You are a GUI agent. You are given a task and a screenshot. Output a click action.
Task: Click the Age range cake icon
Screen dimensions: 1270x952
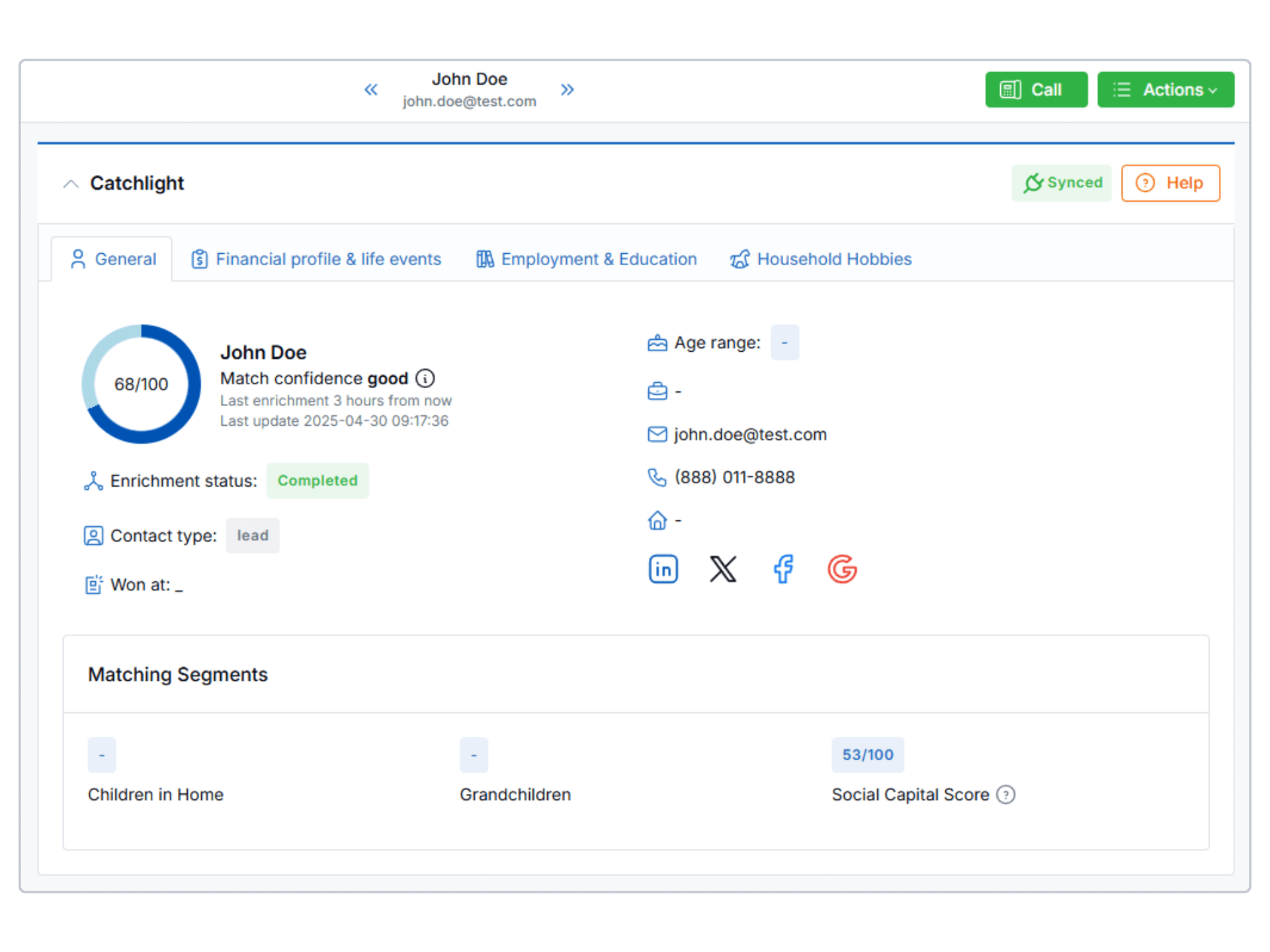(x=657, y=342)
